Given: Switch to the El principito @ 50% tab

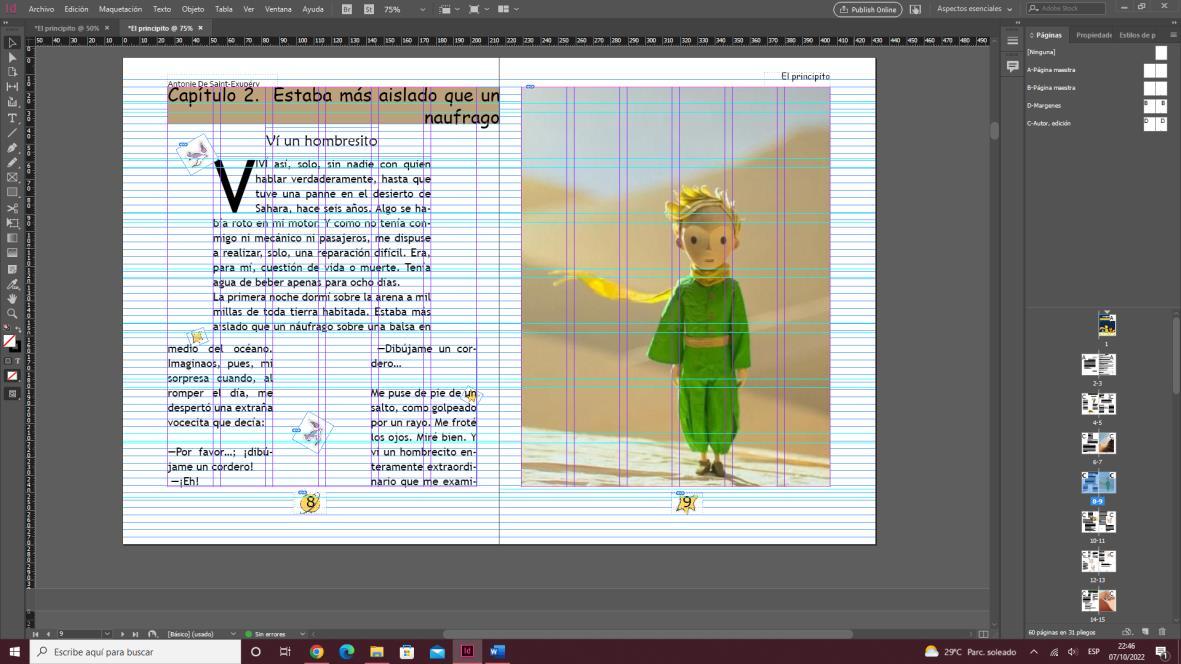Looking at the screenshot, I should point(67,28).
